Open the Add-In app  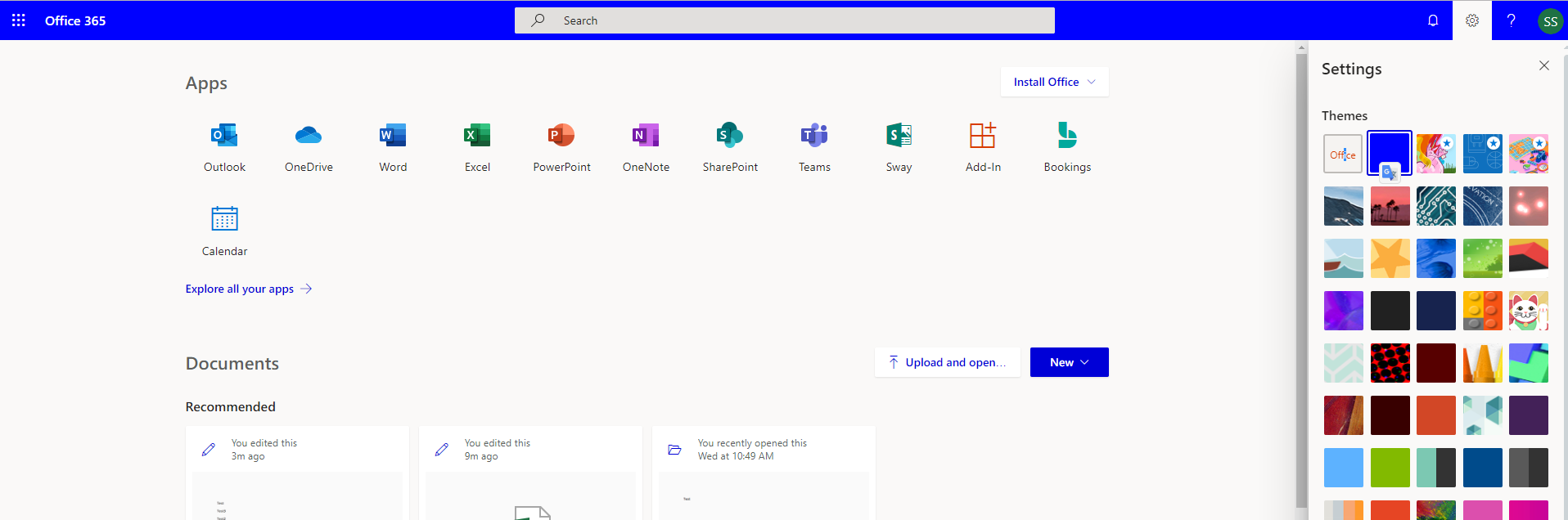click(983, 147)
